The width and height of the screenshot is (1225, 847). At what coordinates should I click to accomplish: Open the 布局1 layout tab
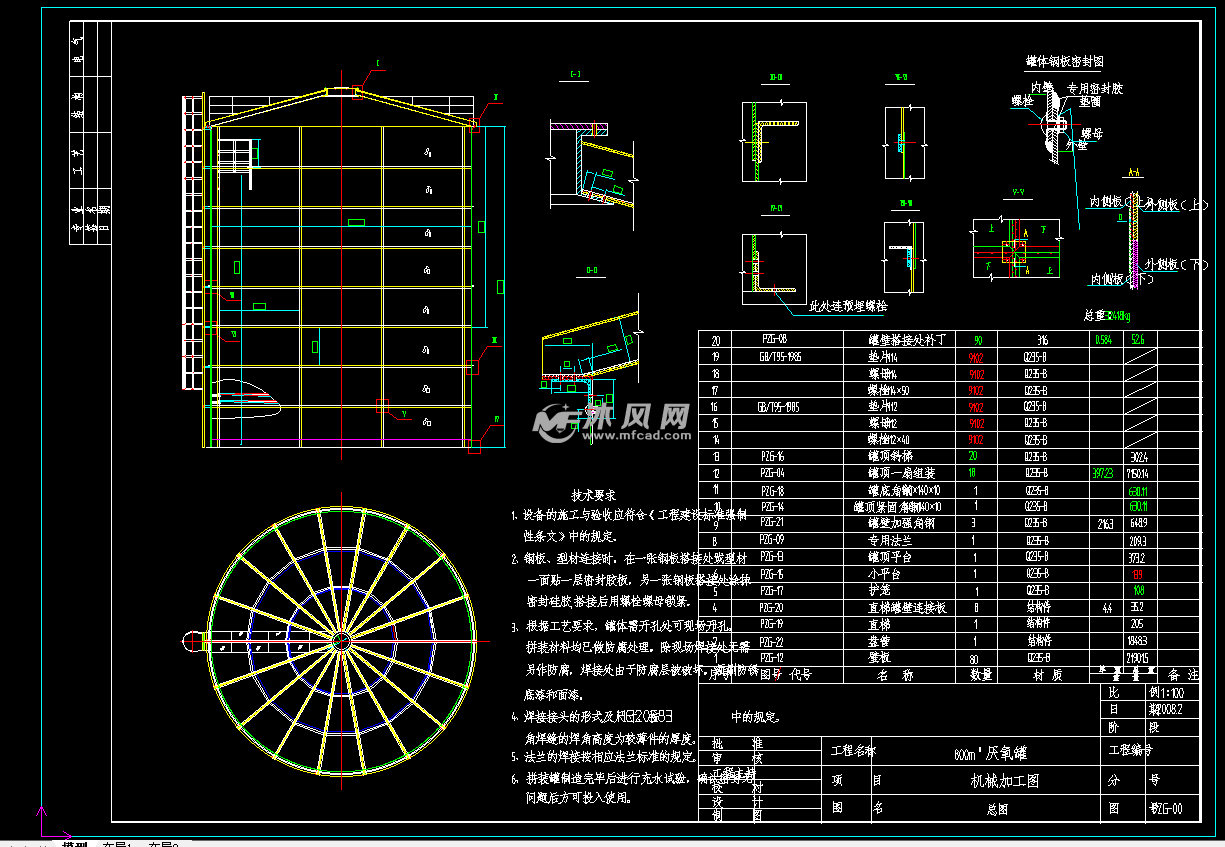tap(118, 844)
